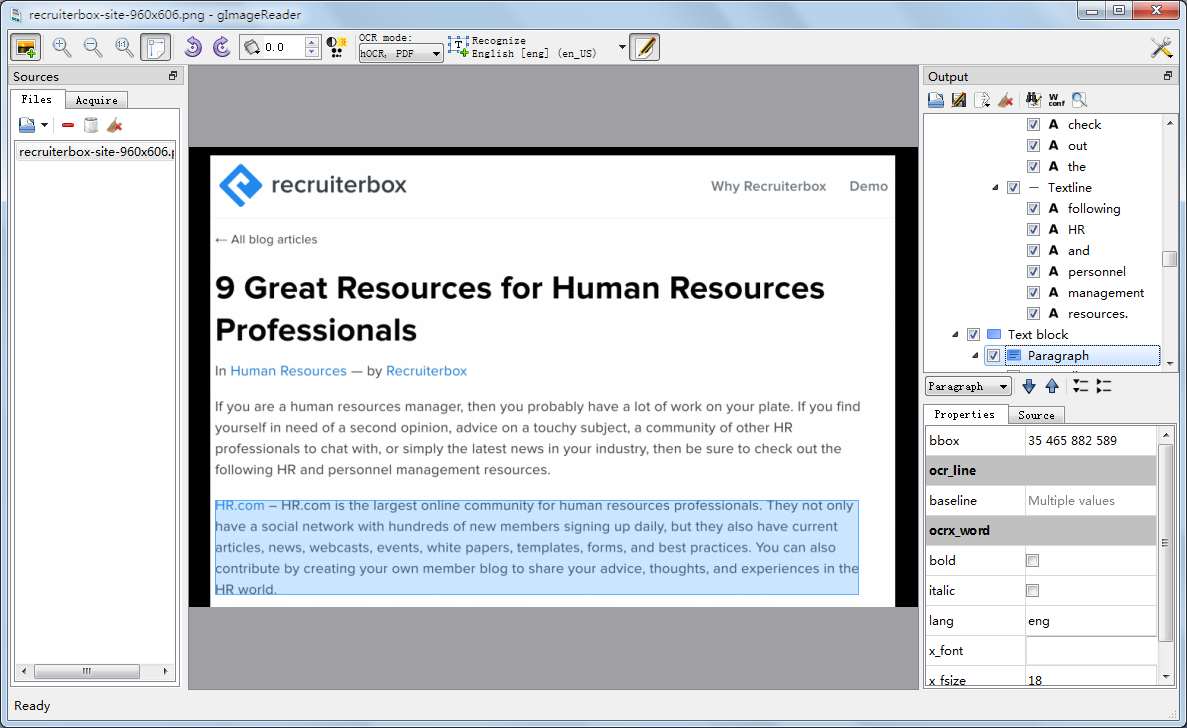The width and height of the screenshot is (1187, 728).
Task: Undock the Output panel
Action: 1167,76
